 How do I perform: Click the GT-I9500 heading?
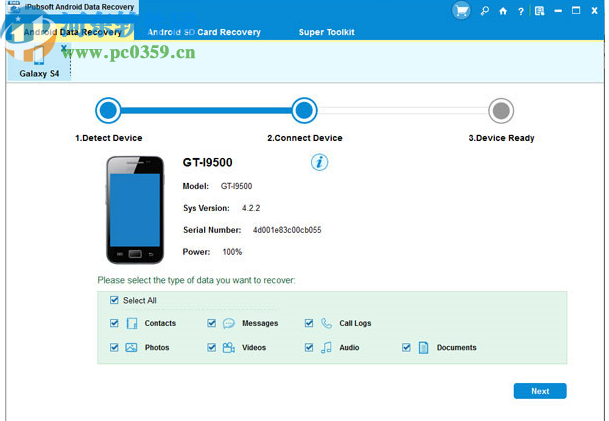(207, 162)
